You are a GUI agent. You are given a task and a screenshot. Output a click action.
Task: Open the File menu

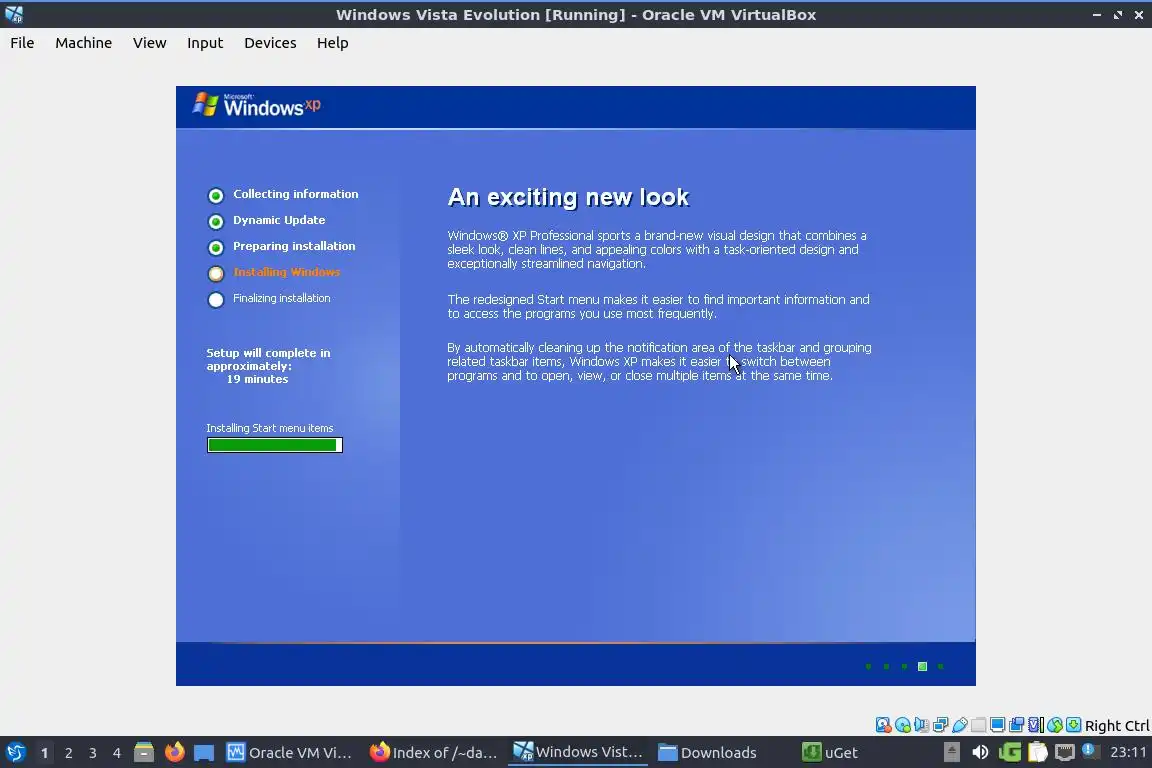22,43
